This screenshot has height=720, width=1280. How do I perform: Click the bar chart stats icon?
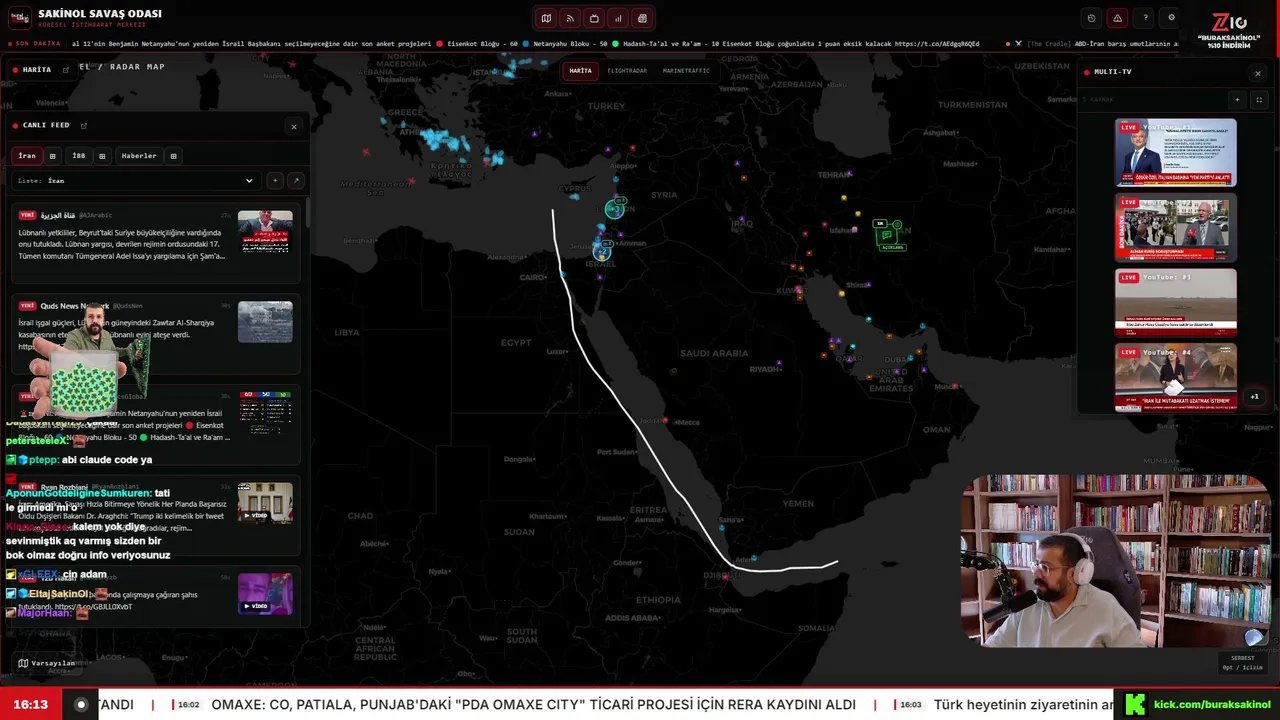618,18
